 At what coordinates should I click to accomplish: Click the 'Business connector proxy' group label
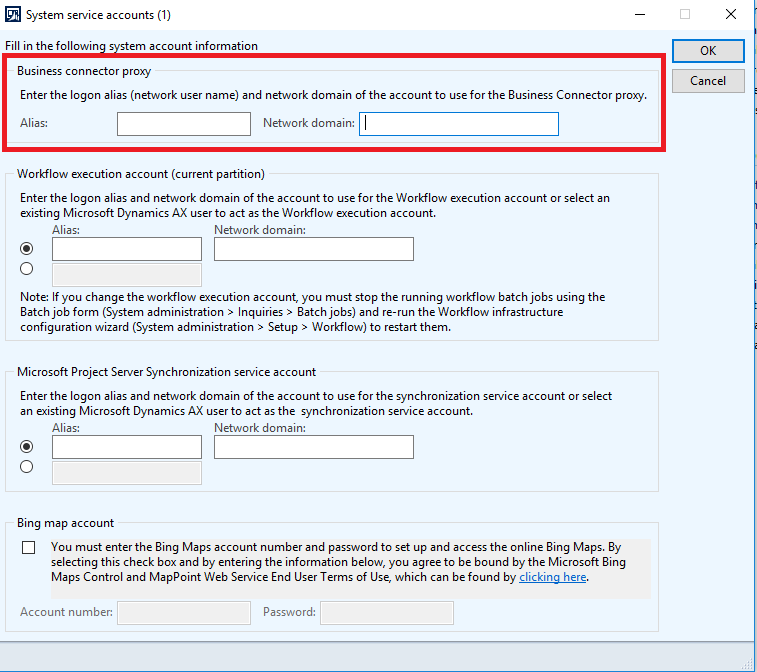[x=84, y=71]
